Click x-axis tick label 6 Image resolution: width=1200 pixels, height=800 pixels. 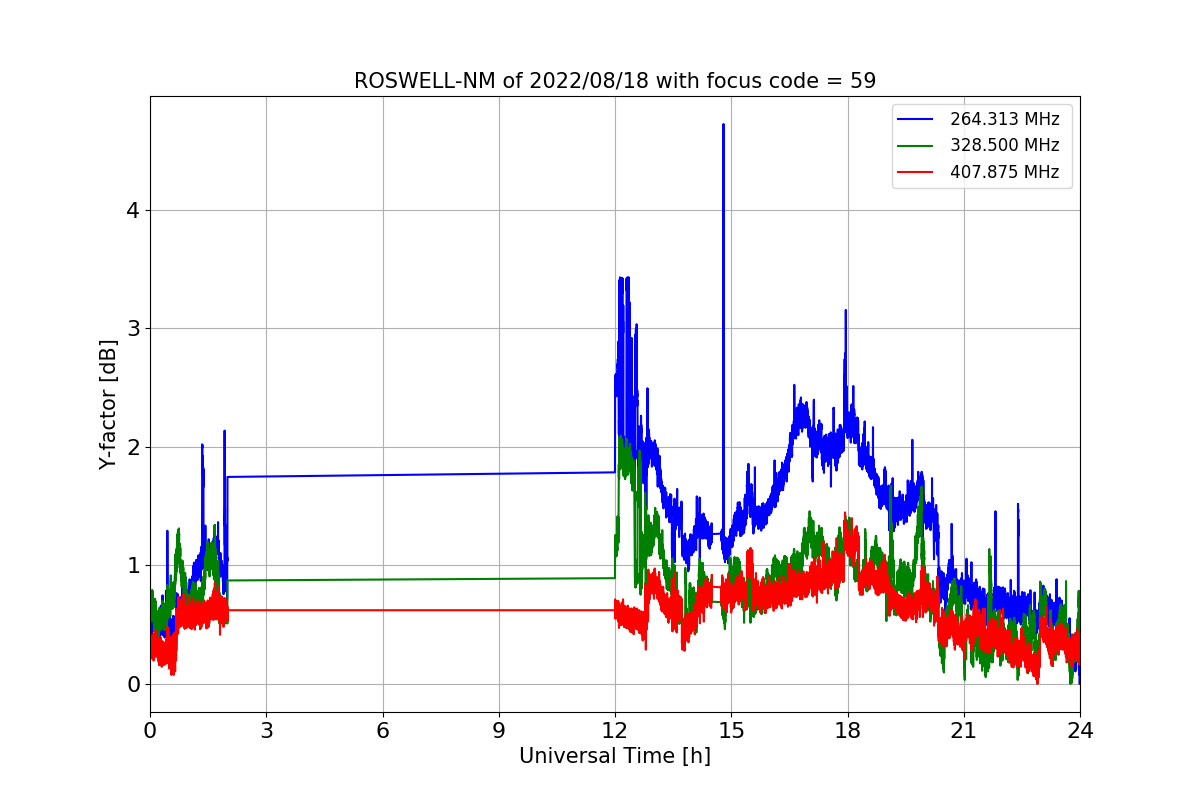(383, 731)
